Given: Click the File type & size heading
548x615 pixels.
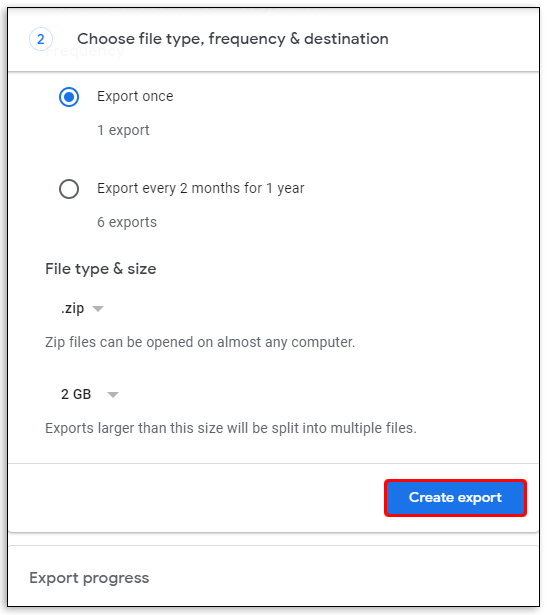Looking at the screenshot, I should (x=101, y=269).
